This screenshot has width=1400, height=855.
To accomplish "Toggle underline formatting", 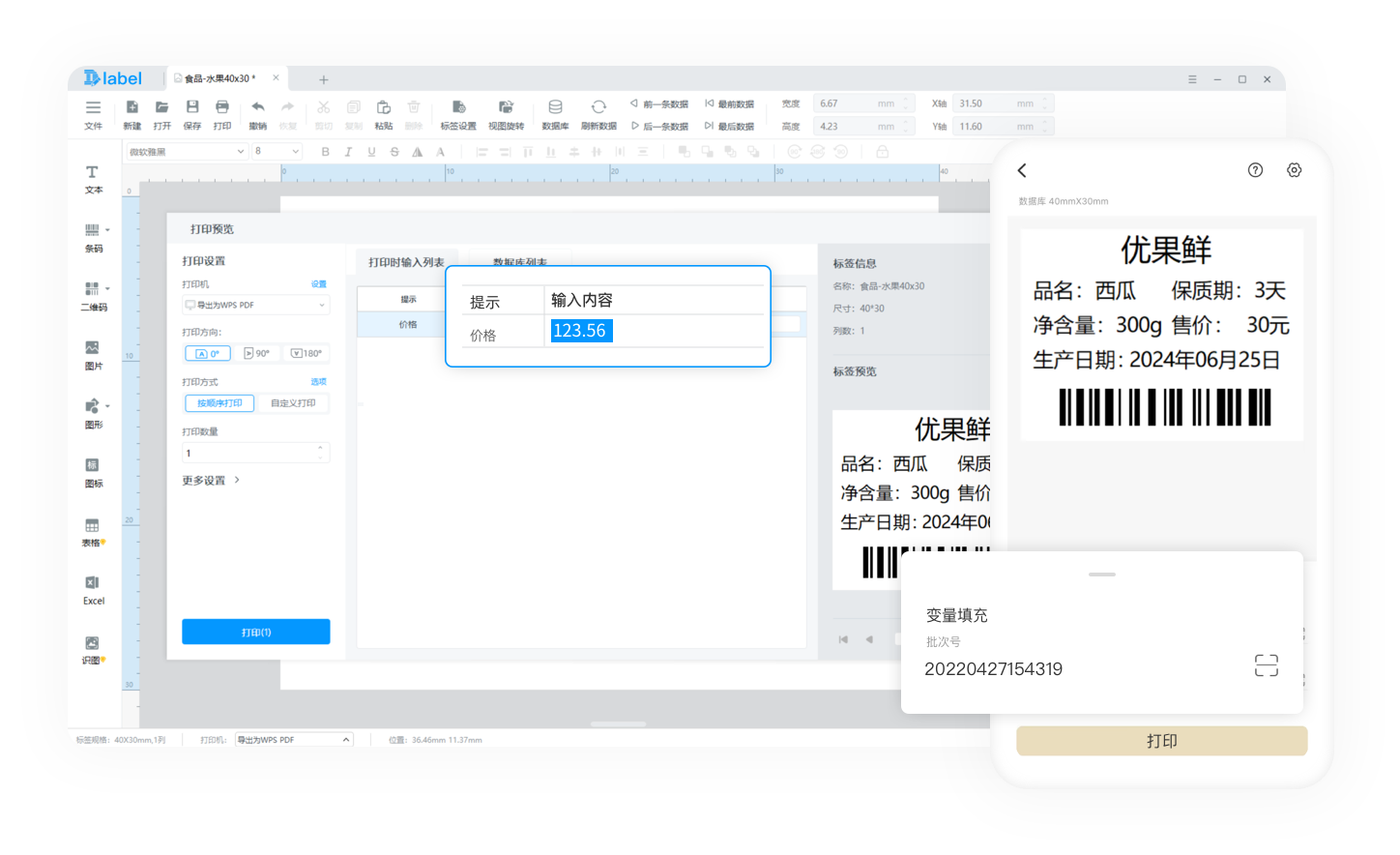I will pyautogui.click(x=371, y=152).
